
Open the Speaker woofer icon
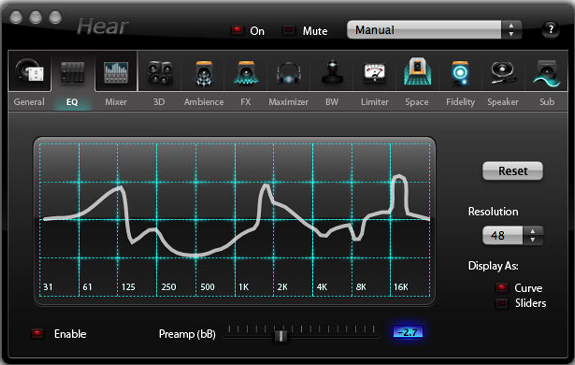503,73
